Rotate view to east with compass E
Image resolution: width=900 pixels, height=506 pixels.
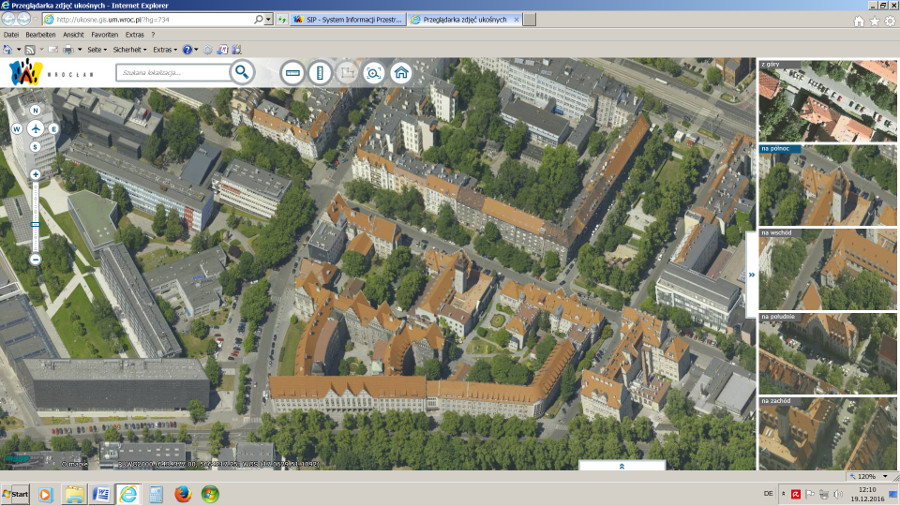[x=53, y=128]
